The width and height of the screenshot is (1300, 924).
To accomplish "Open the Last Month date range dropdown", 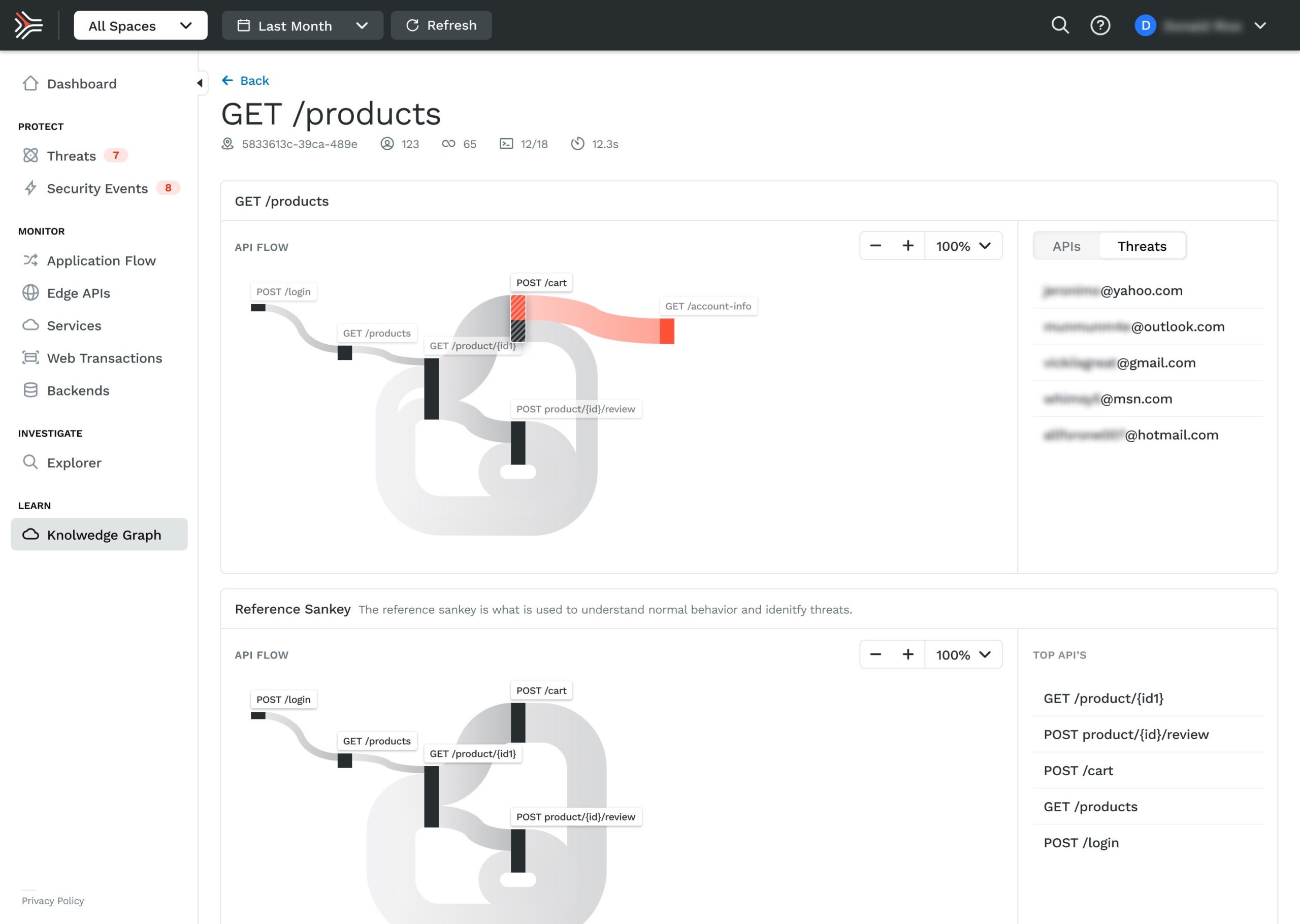I will 302,25.
